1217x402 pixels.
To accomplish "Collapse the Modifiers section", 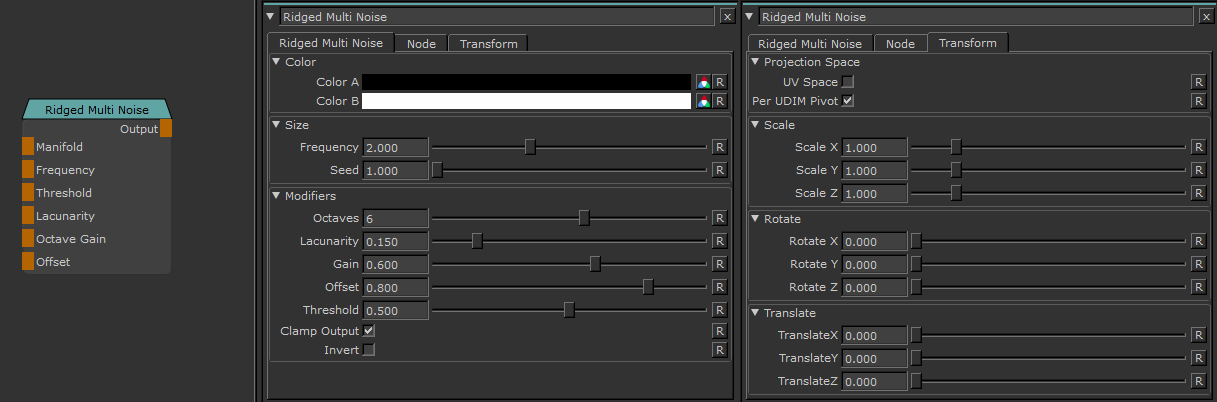I will click(277, 196).
